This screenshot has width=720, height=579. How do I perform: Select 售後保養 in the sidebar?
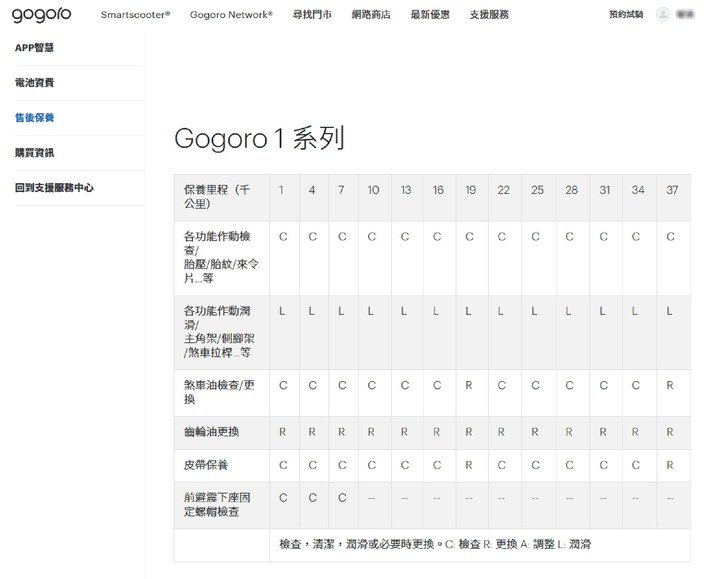(x=34, y=118)
